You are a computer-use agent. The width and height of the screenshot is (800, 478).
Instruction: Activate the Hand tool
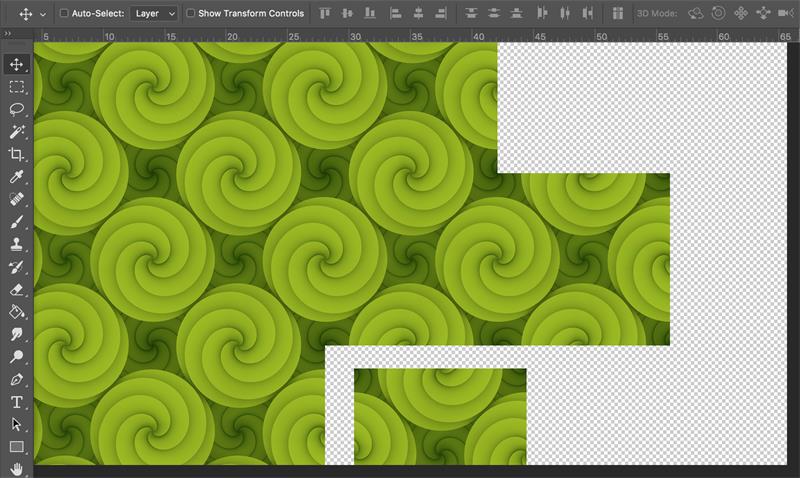tap(17, 468)
